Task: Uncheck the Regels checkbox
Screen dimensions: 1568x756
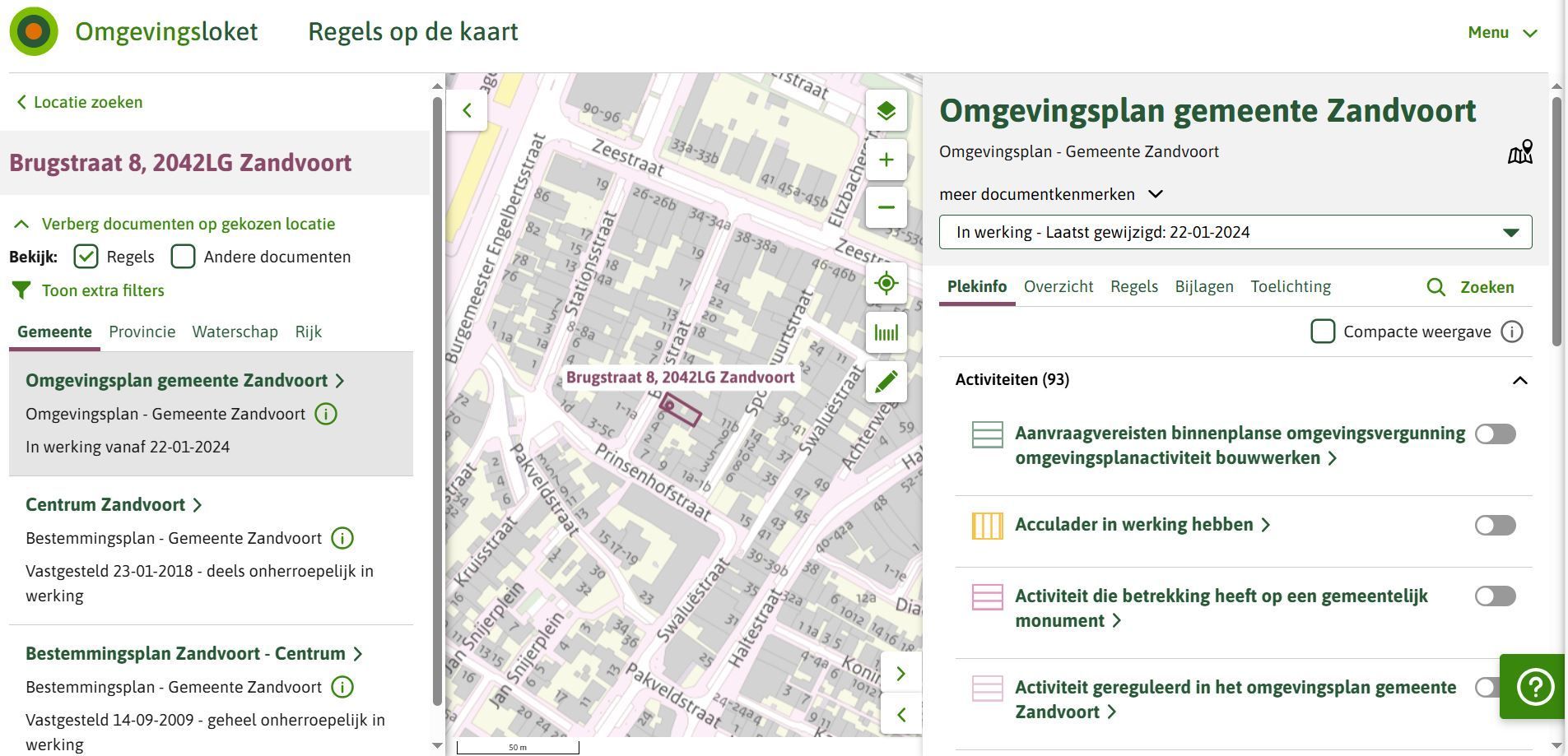Action: coord(86,257)
